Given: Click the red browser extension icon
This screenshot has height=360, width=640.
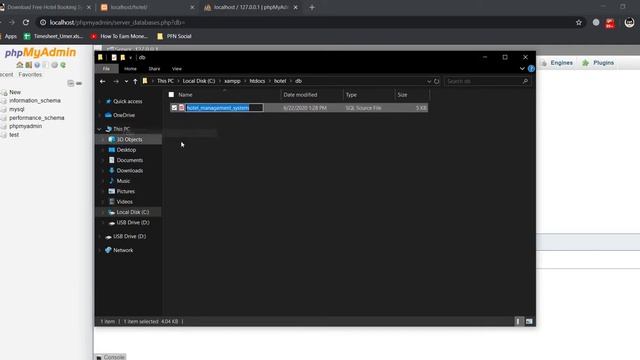Looking at the screenshot, I should pyautogui.click(x=610, y=23).
